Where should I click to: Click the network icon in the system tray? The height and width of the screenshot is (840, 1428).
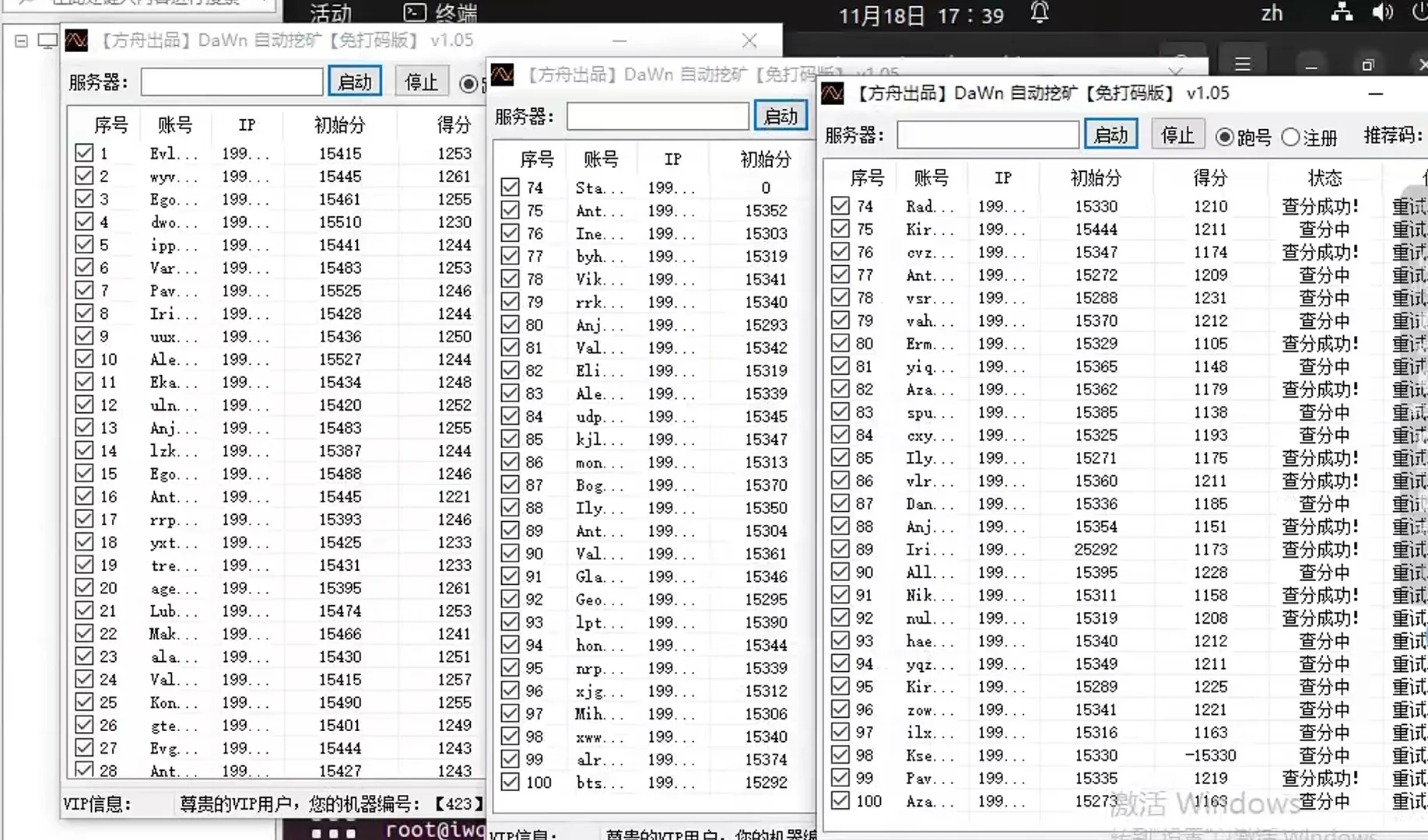coord(1341,12)
